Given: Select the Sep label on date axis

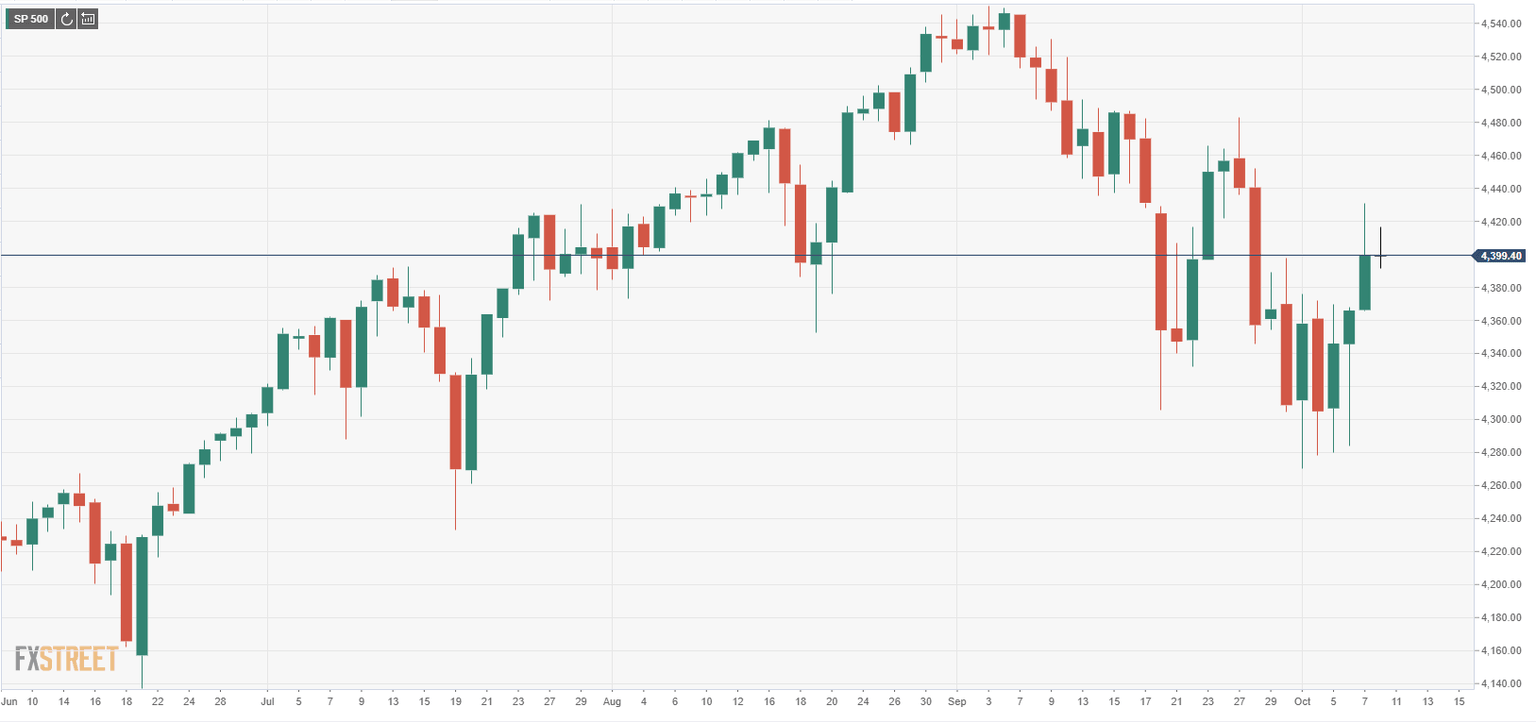Looking at the screenshot, I should [957, 702].
